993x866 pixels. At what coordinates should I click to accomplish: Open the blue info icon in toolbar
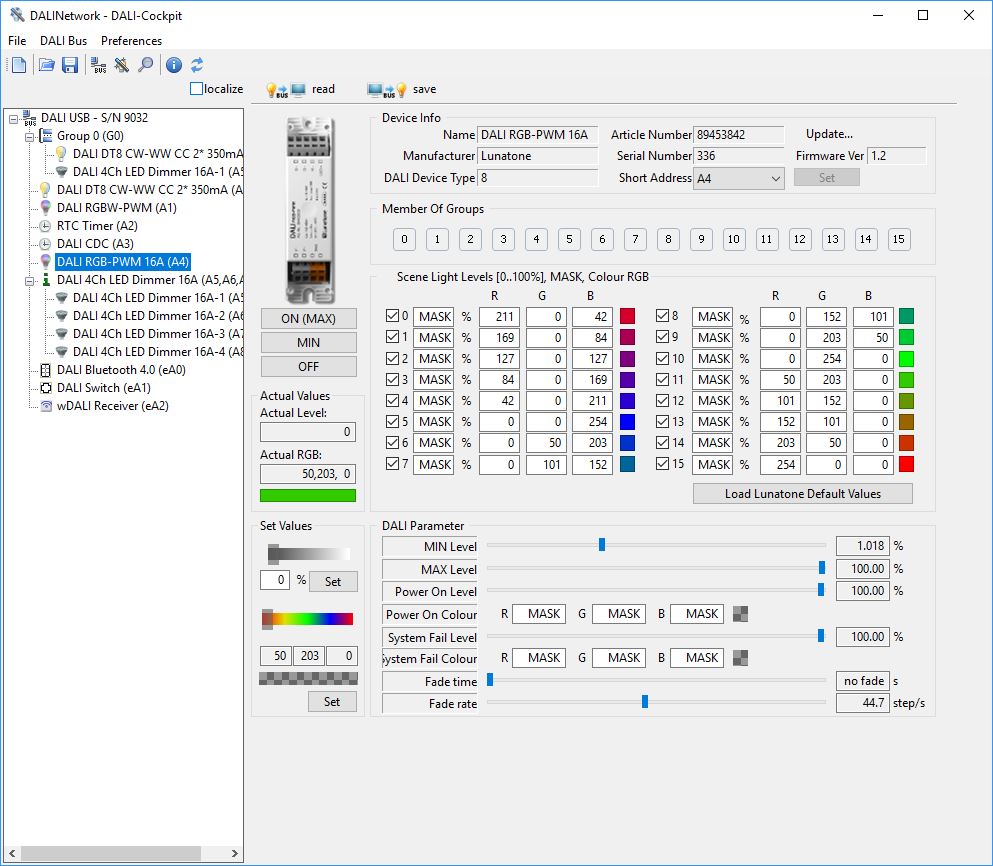point(174,65)
